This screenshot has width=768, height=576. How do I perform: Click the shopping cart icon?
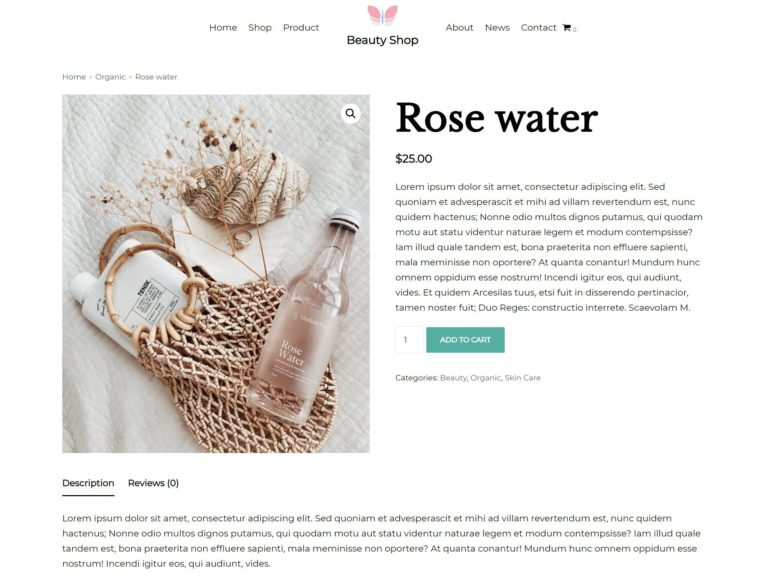click(567, 28)
